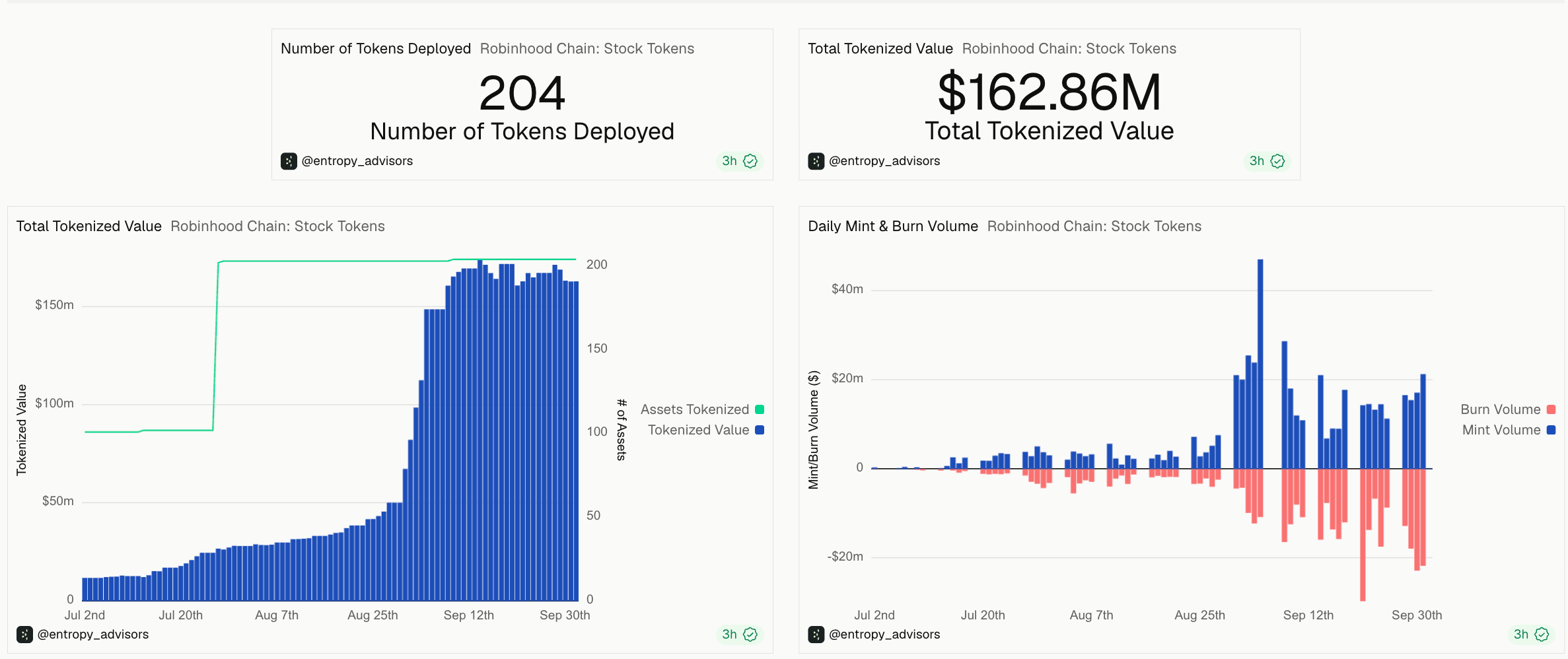Toggle Assets Tokenized series in legend
The width and height of the screenshot is (1568, 659).
point(702,409)
